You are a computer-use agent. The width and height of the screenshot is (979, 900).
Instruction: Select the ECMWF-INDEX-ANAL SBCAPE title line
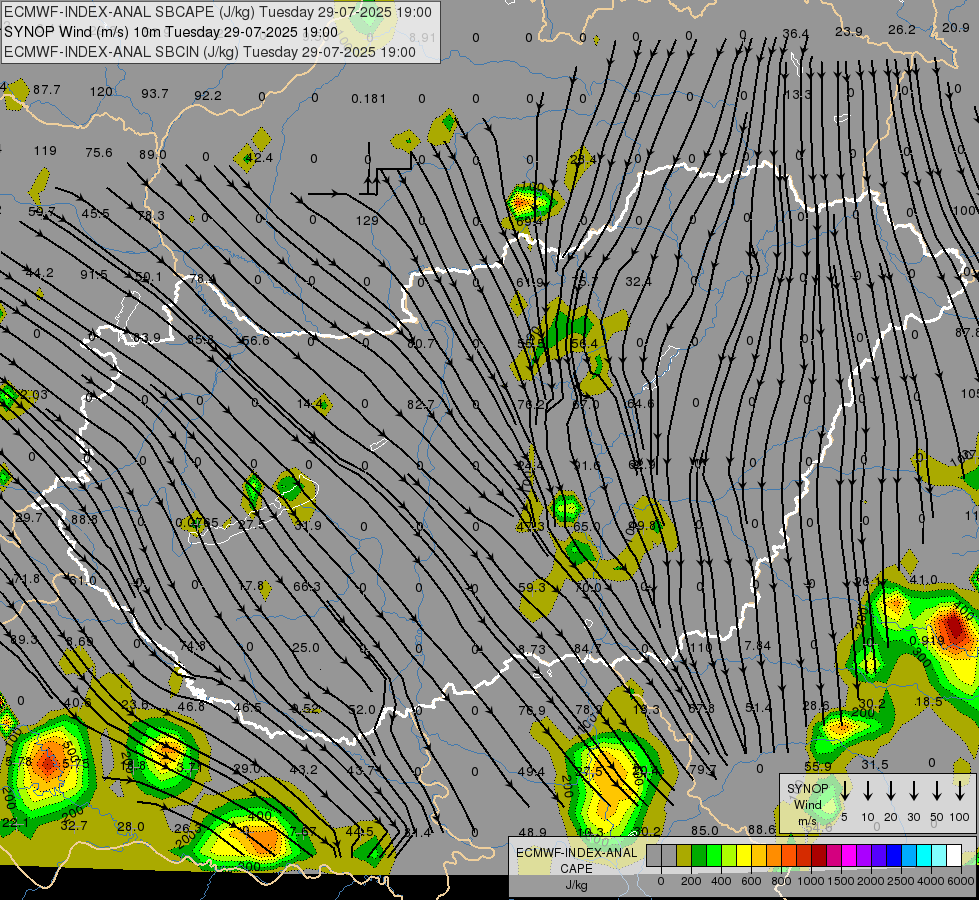pos(217,12)
